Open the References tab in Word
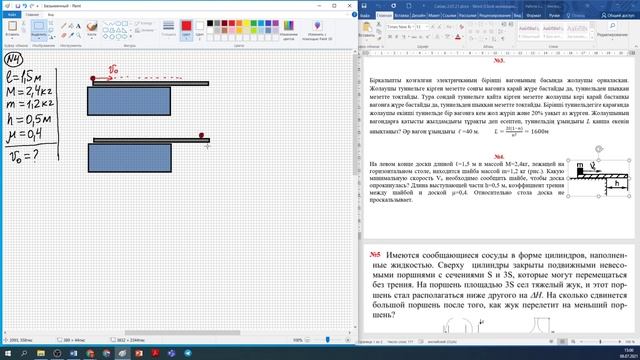 click(x=449, y=16)
